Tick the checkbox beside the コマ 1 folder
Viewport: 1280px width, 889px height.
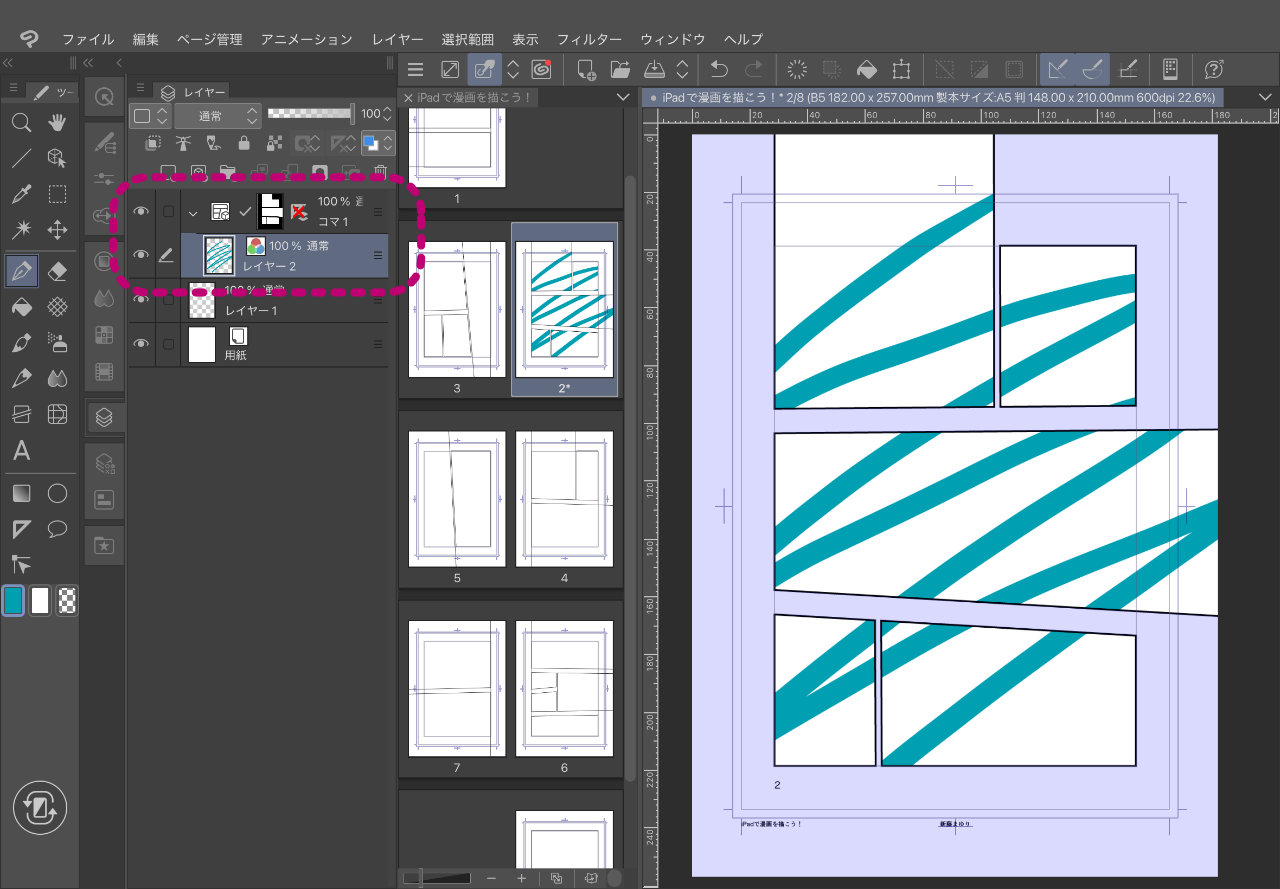click(168, 211)
